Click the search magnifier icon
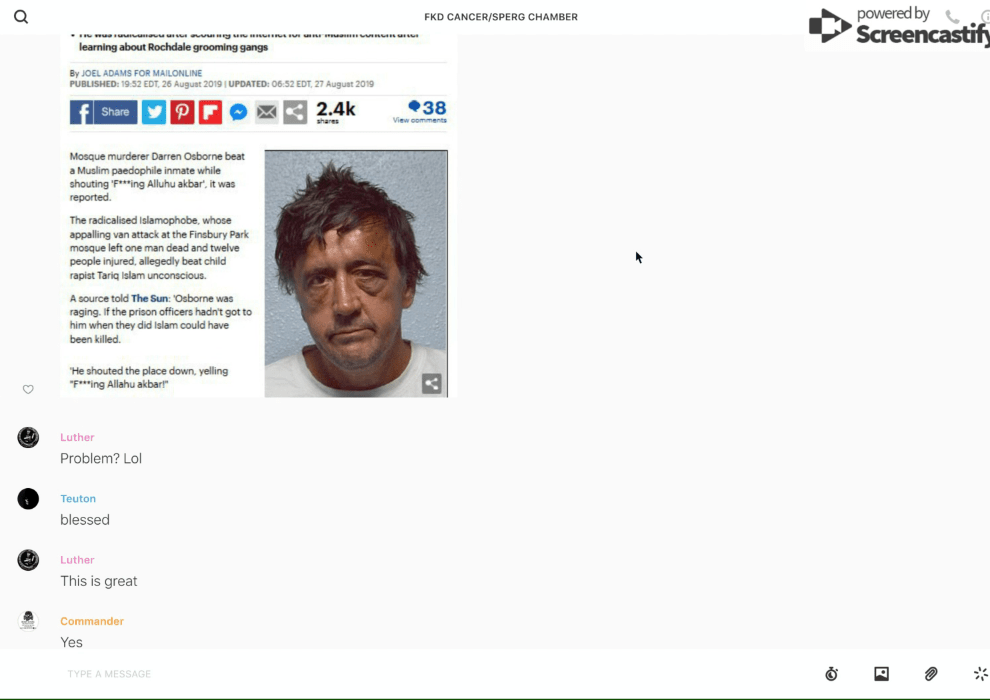990x700 pixels. tap(21, 17)
